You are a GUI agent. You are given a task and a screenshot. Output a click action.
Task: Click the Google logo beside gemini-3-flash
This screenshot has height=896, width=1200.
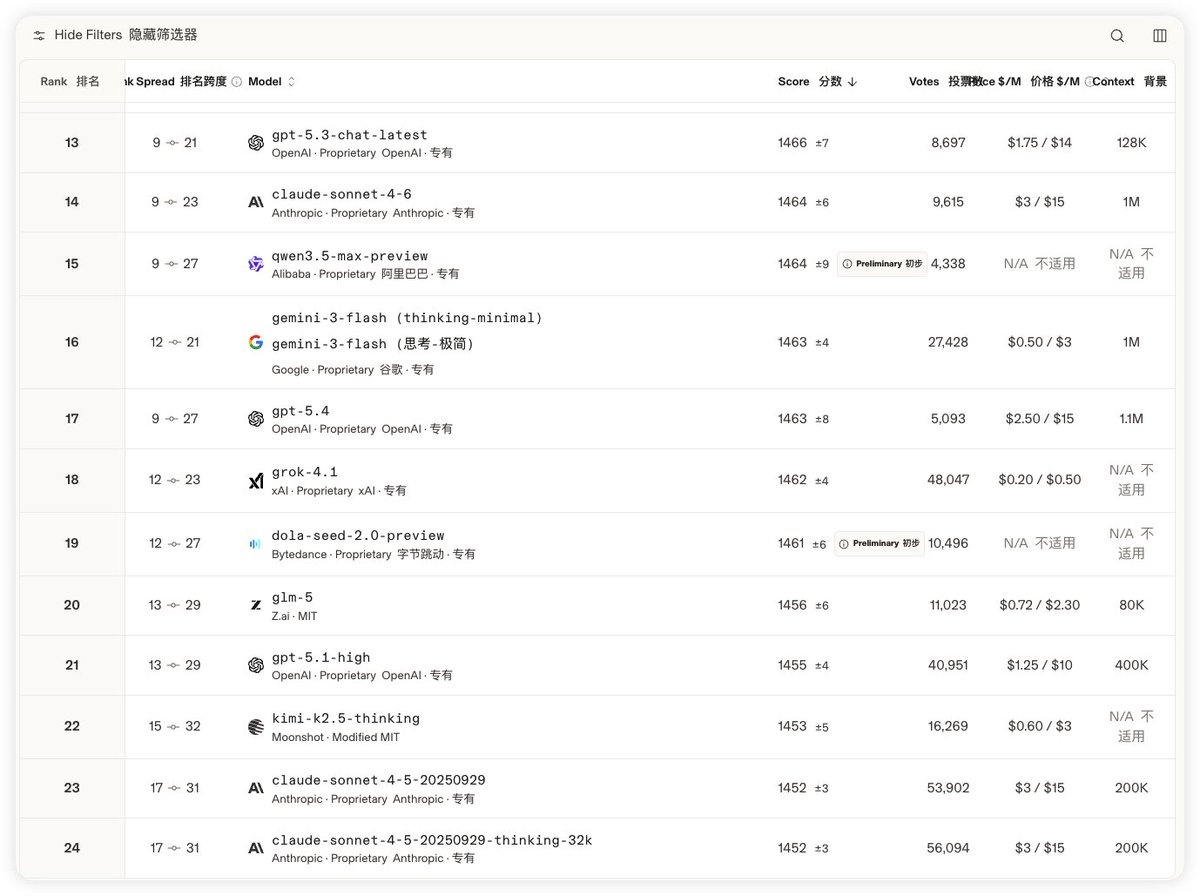256,343
